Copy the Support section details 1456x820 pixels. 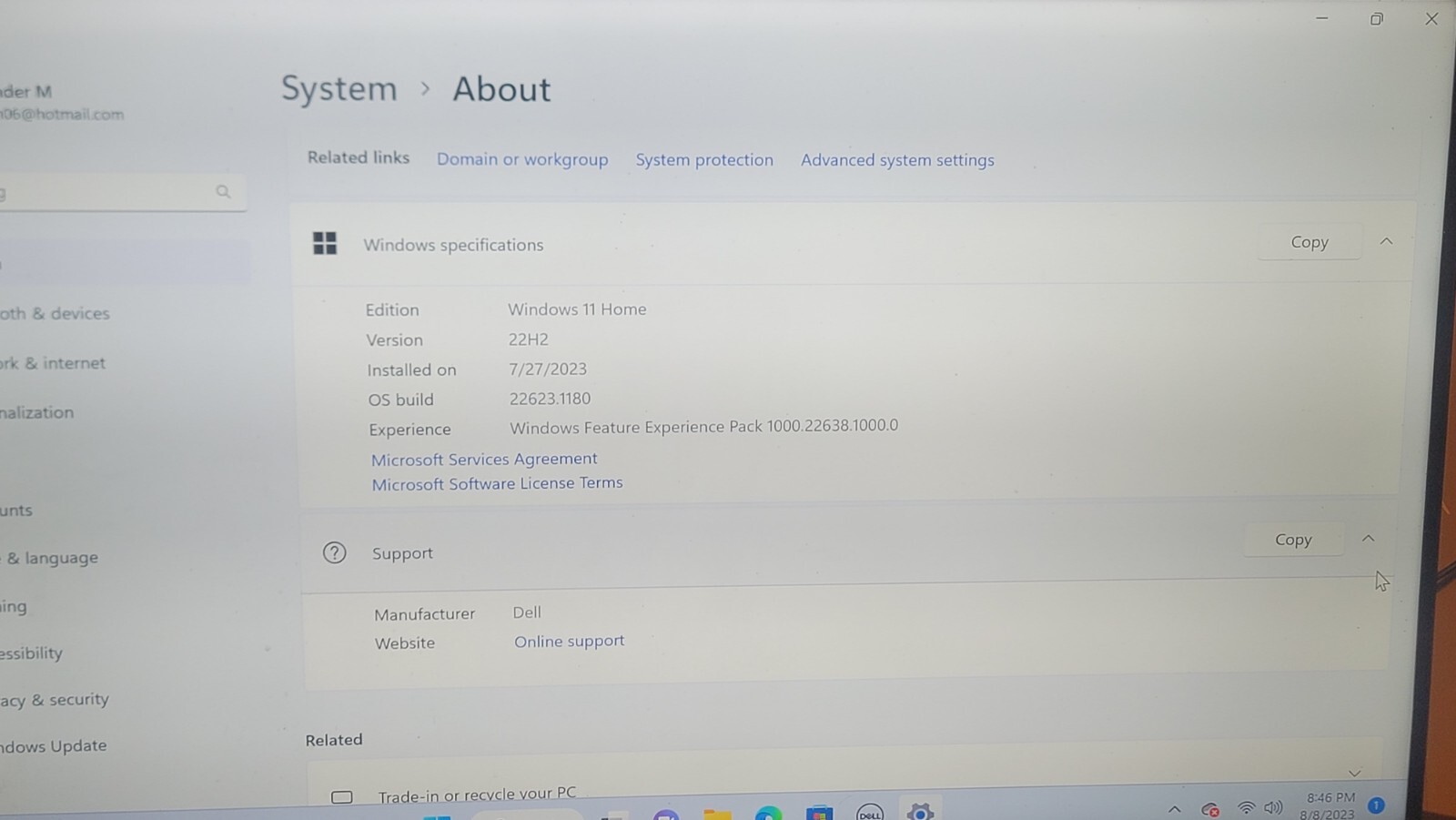[1293, 540]
